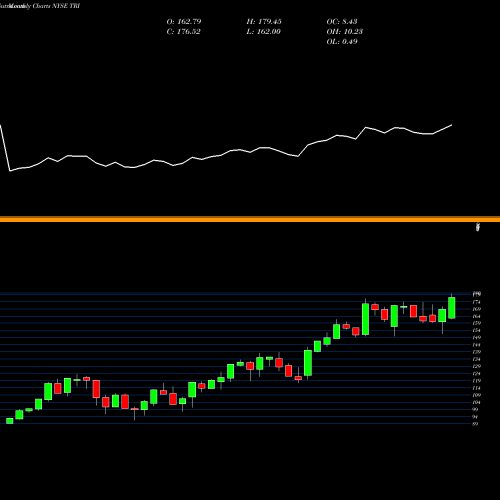Click the 129 price axis label

point(476,366)
